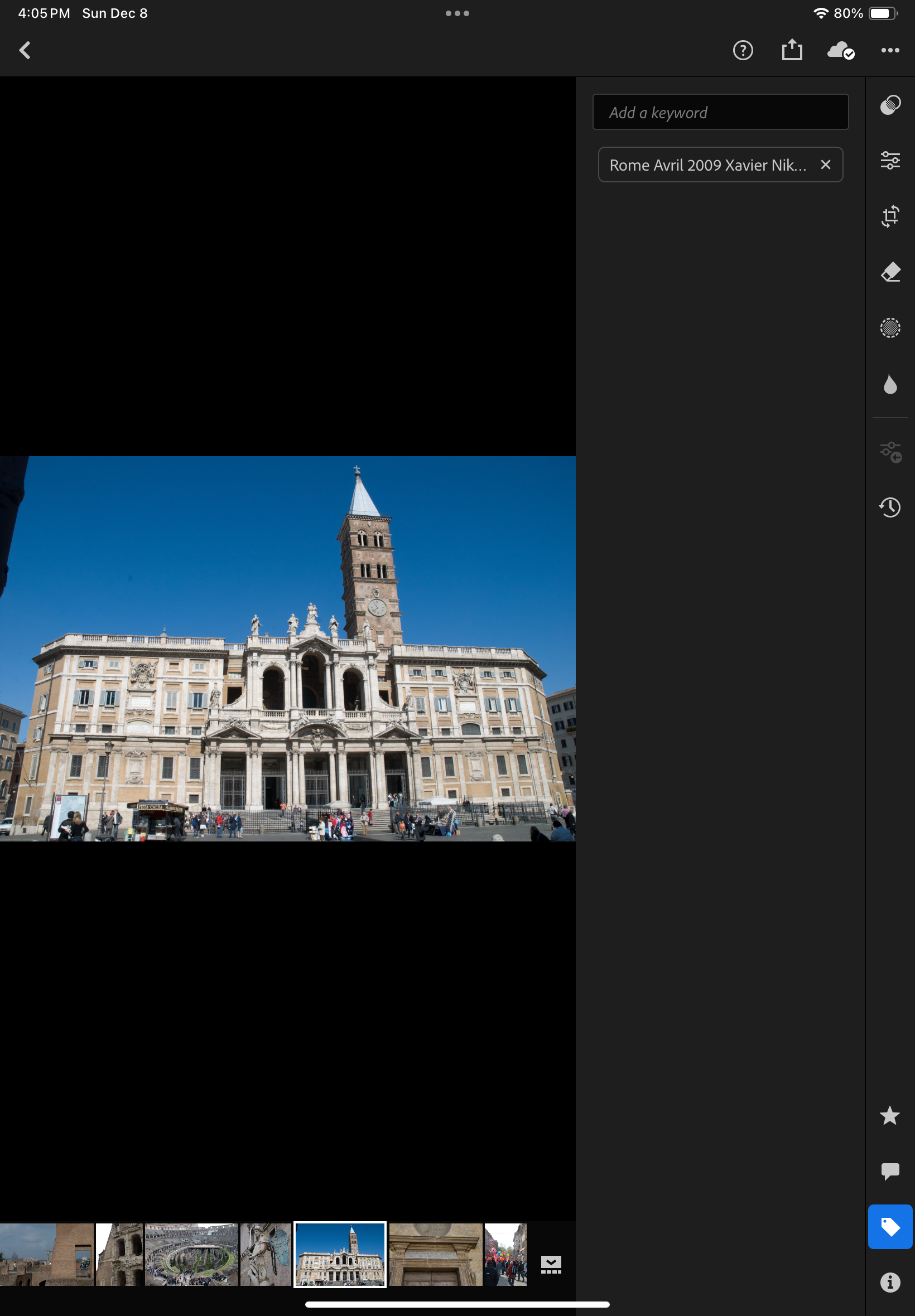The height and width of the screenshot is (1316, 915).
Task: Open the droplet Blur tool
Action: (x=890, y=384)
